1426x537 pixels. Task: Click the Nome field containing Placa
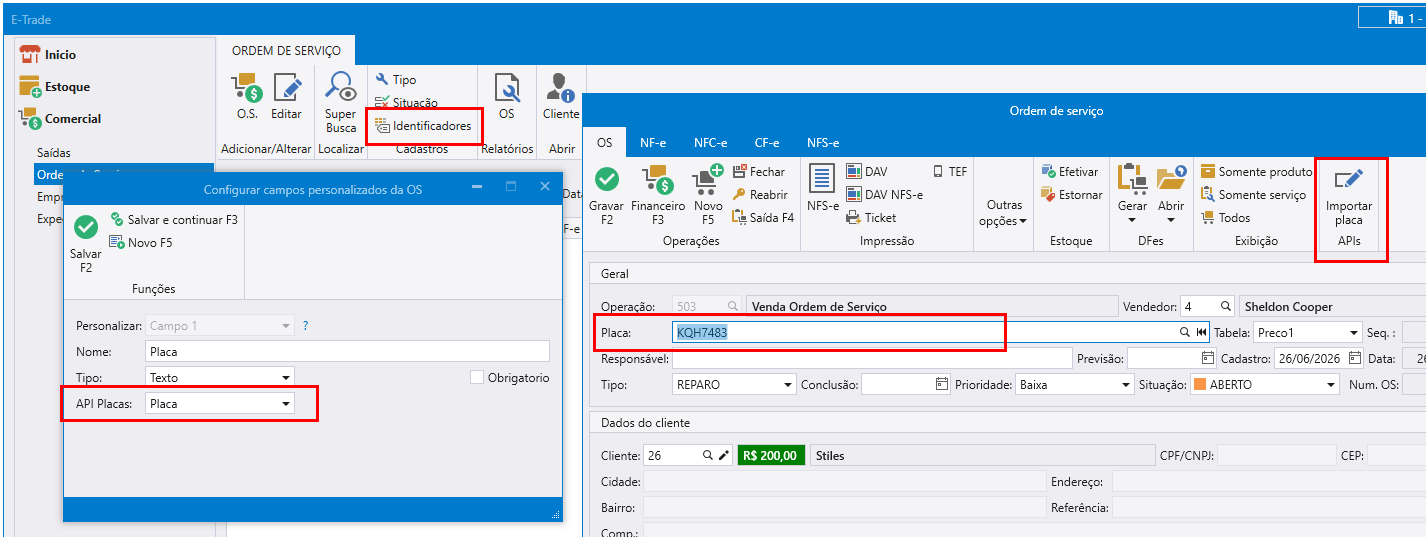coord(347,351)
